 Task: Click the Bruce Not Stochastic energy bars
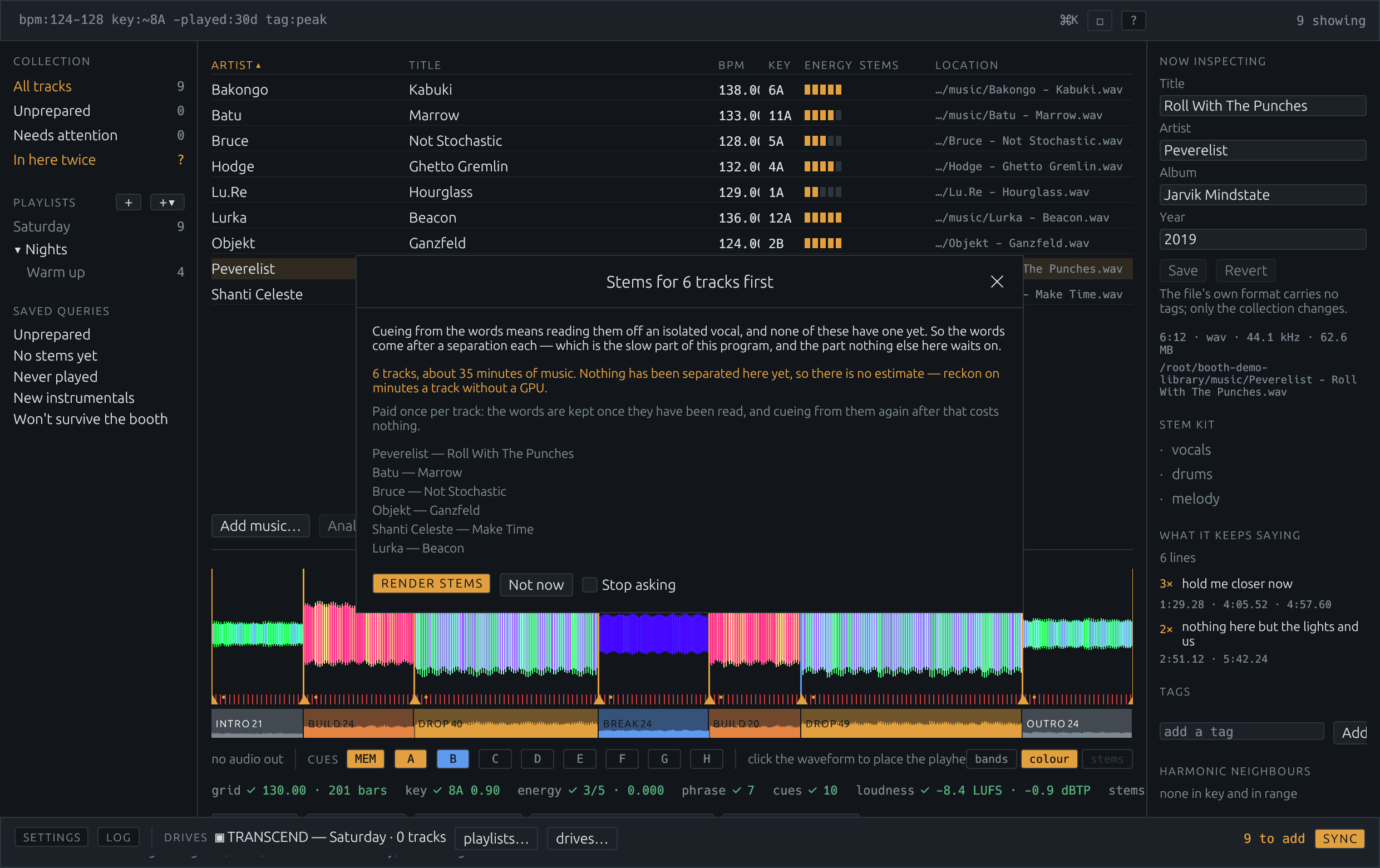pyautogui.click(x=823, y=141)
